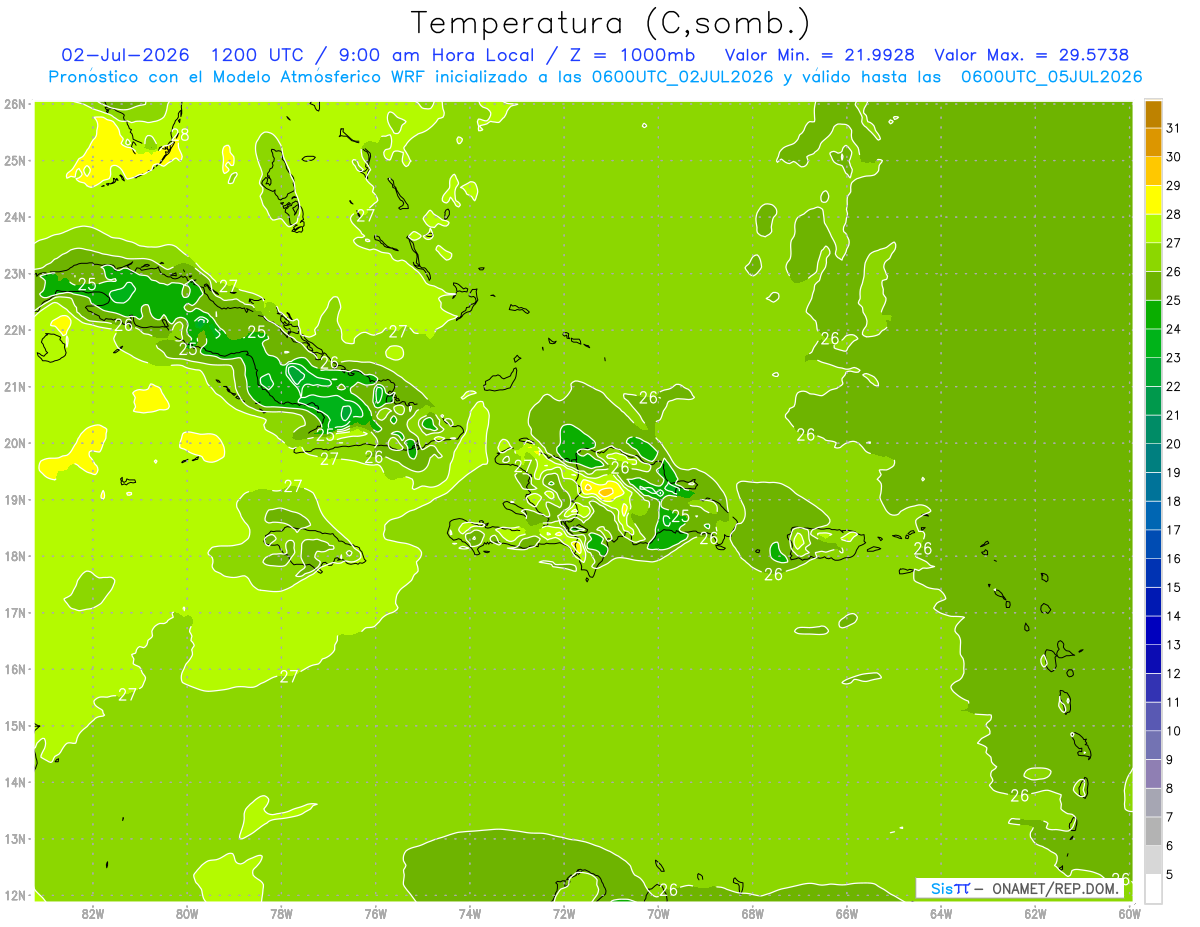Viewport: 1200px width, 927px height.
Task: Click the 12N latitude axis label
Action: (x=15, y=895)
